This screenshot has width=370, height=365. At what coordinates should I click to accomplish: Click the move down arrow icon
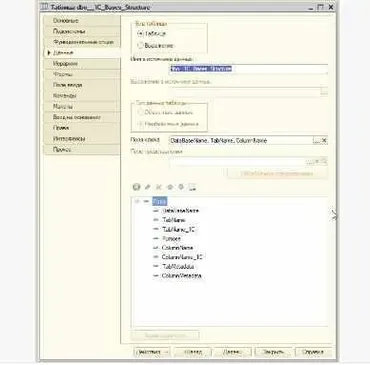181,187
